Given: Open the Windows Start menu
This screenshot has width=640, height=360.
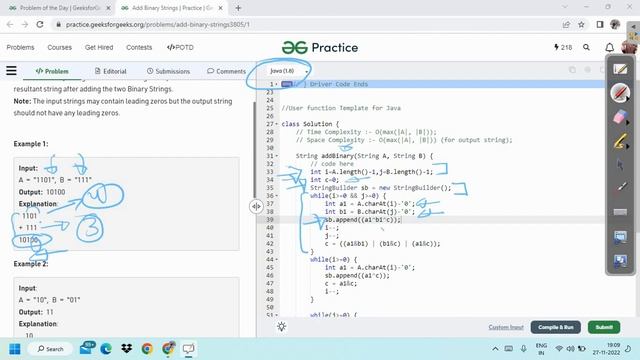Looking at the screenshot, I should pos(15,349).
